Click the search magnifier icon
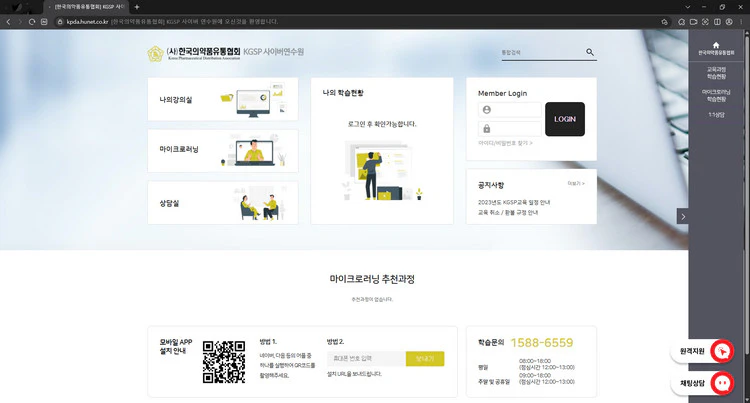 [x=590, y=52]
